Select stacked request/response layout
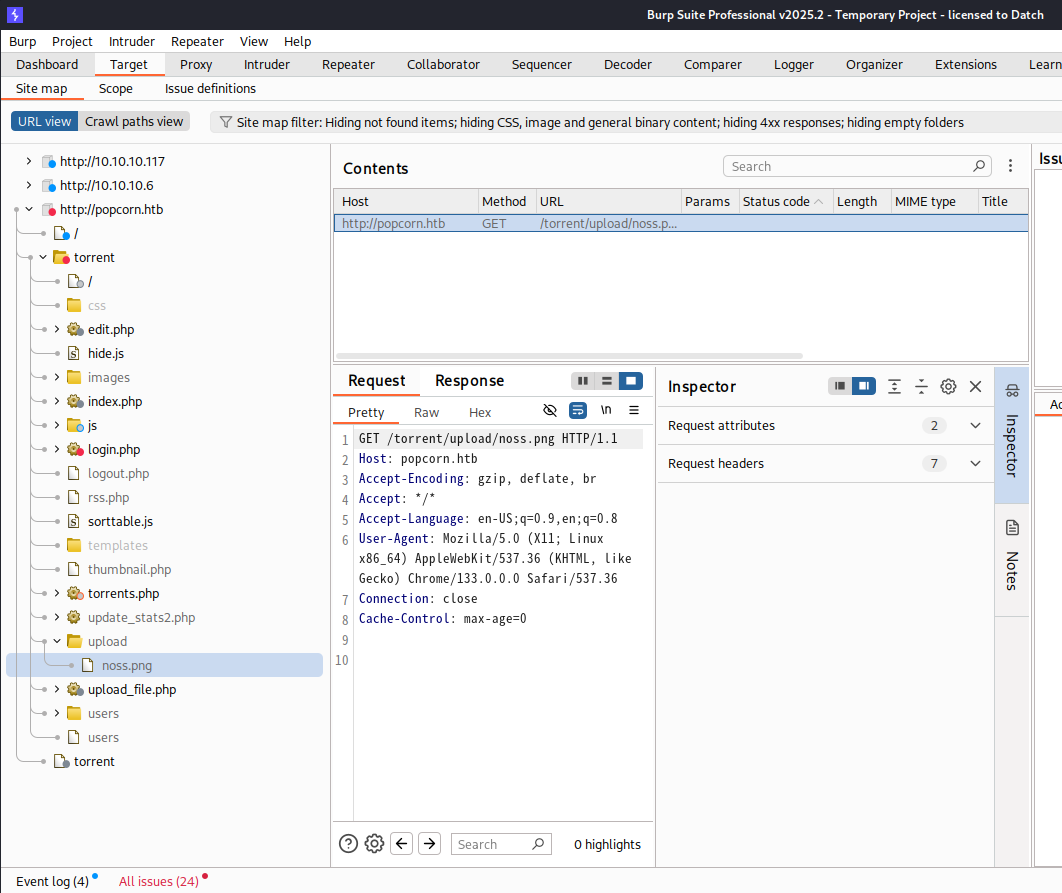 tap(607, 381)
